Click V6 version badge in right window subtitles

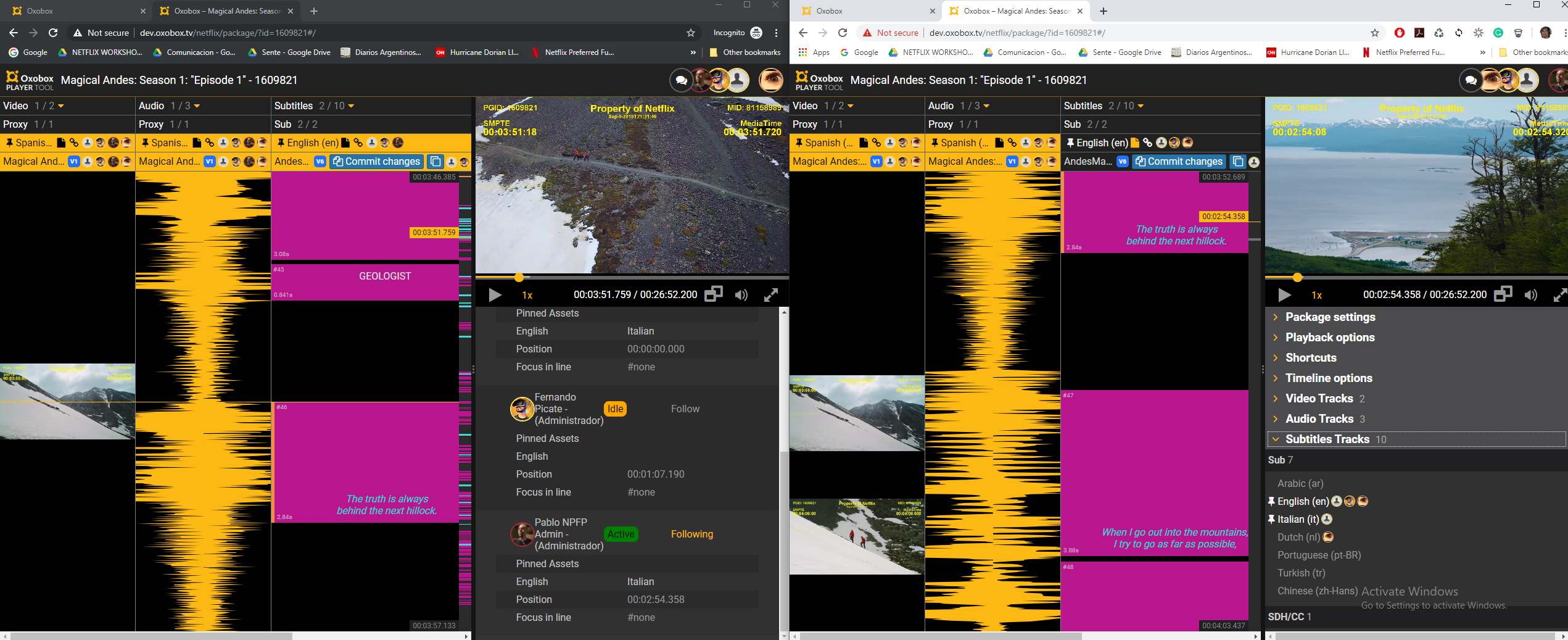tap(1123, 162)
